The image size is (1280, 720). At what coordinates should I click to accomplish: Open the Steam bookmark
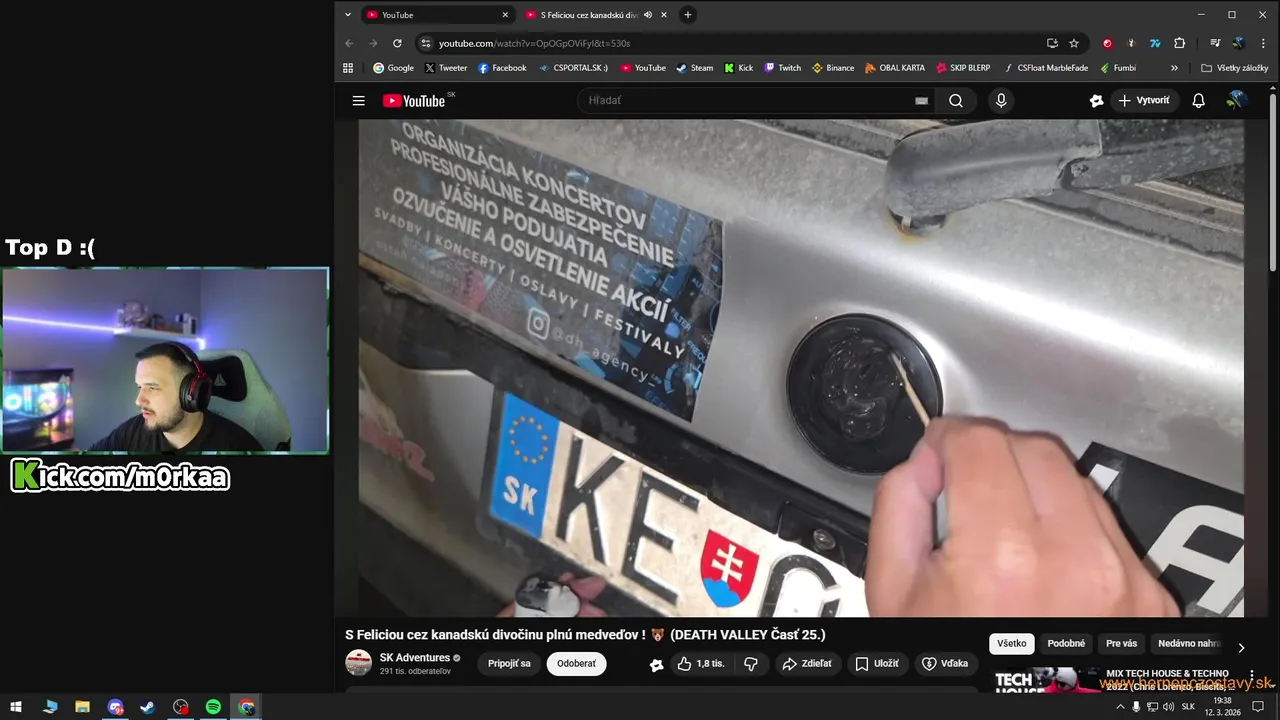(x=694, y=68)
